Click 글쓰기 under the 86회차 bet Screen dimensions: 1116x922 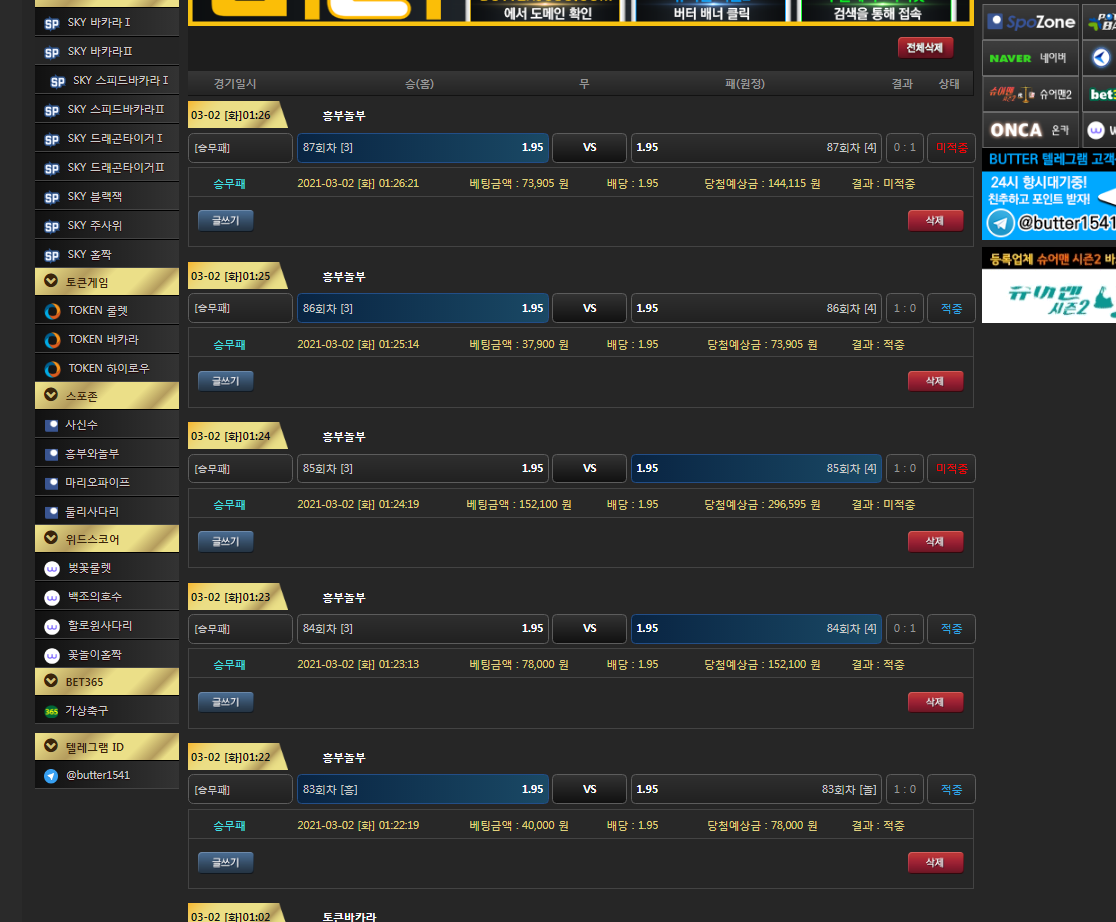click(x=225, y=381)
